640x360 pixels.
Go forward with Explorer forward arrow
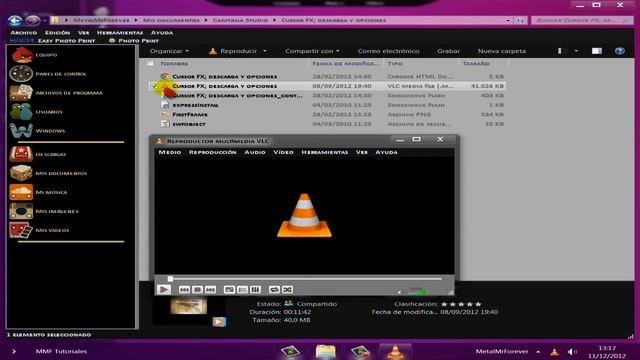pyautogui.click(x=33, y=20)
